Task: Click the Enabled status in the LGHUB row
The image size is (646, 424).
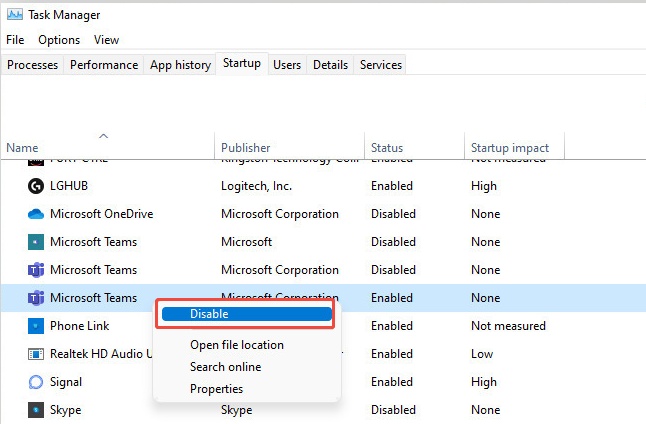Action: pos(391,186)
